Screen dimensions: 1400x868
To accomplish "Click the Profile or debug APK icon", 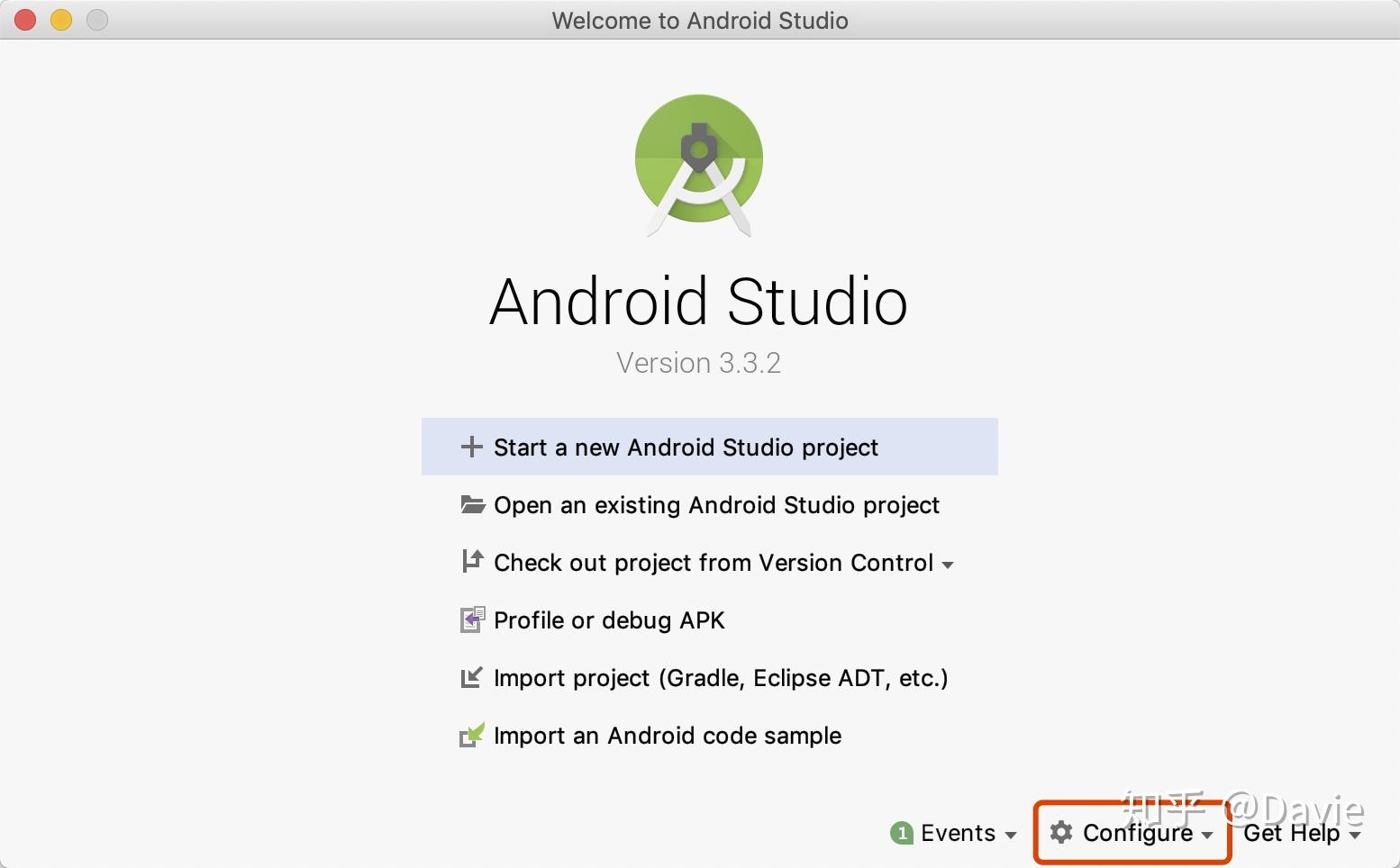I will click(472, 619).
